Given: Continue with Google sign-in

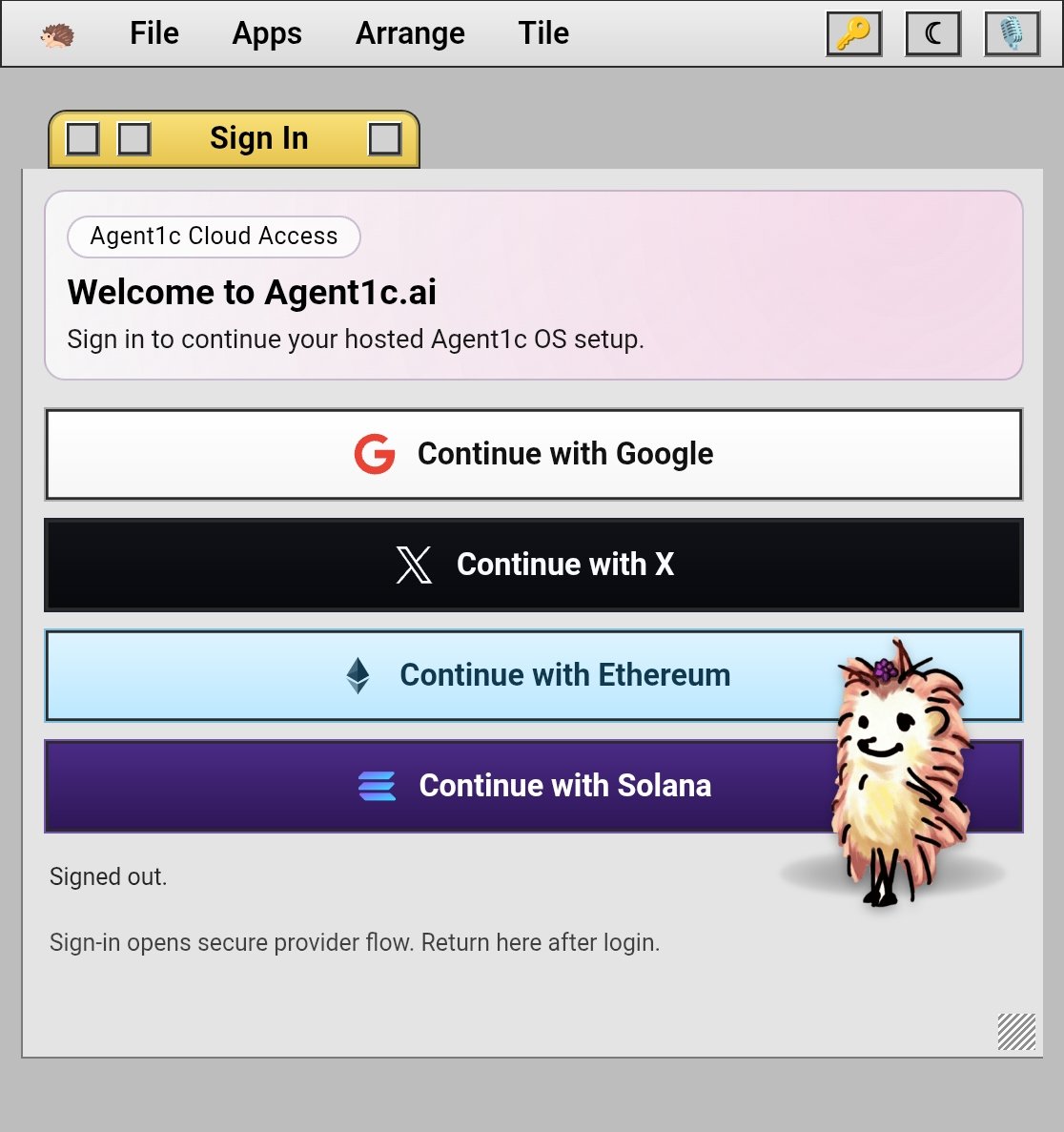Looking at the screenshot, I should tap(534, 454).
